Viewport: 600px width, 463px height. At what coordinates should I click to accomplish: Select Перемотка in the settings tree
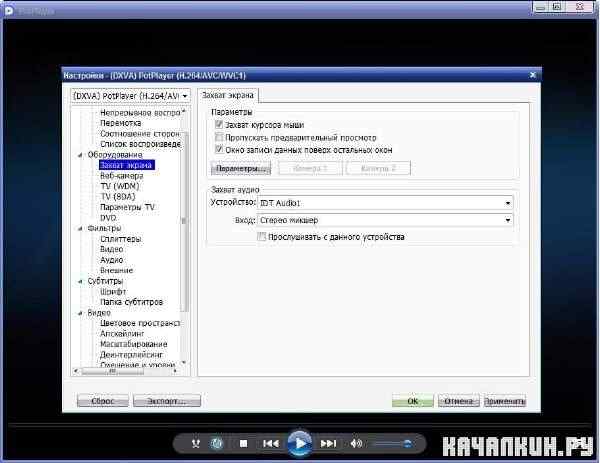(x=121, y=123)
